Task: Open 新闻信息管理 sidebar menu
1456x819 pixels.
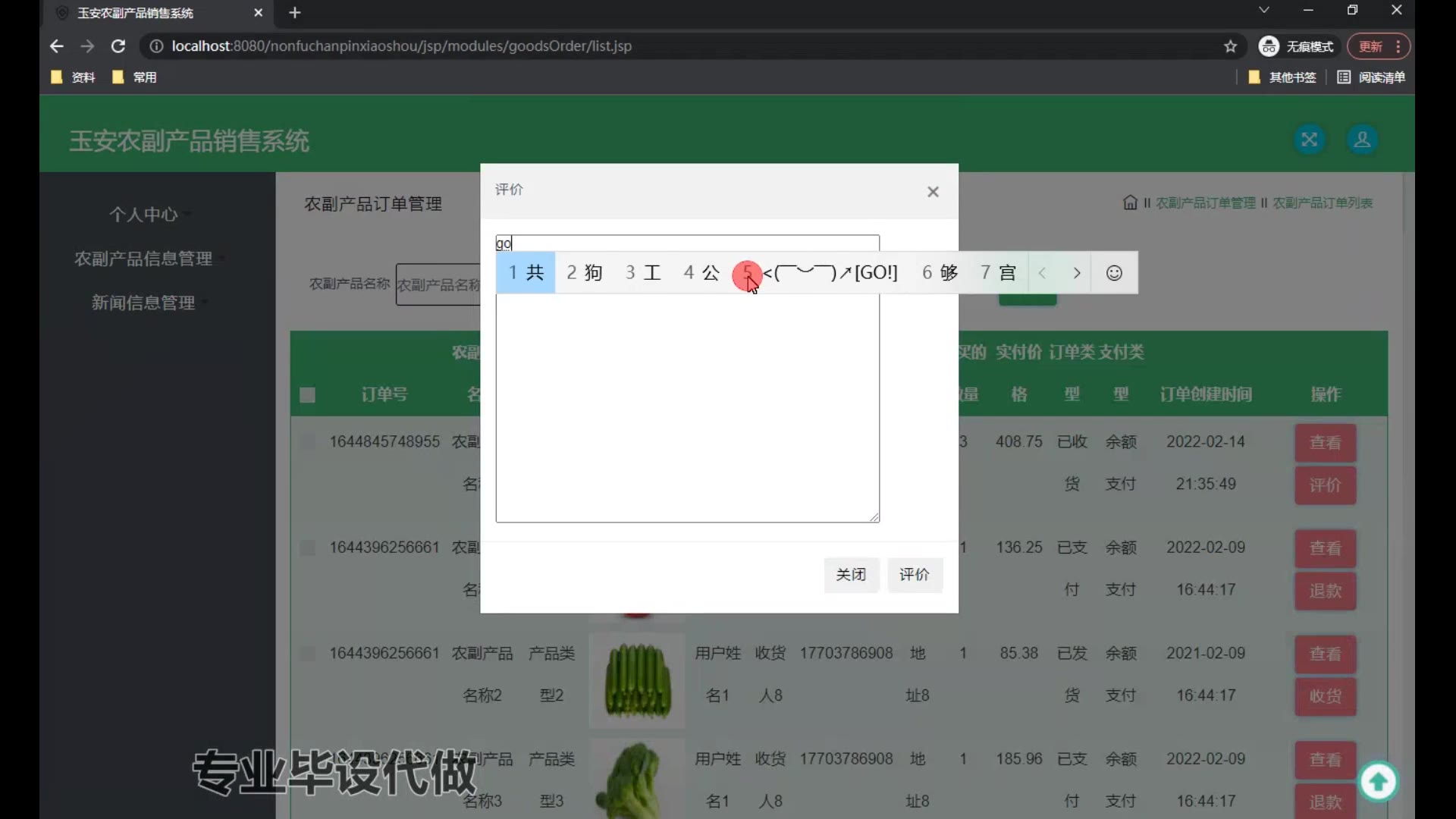Action: coord(143,303)
